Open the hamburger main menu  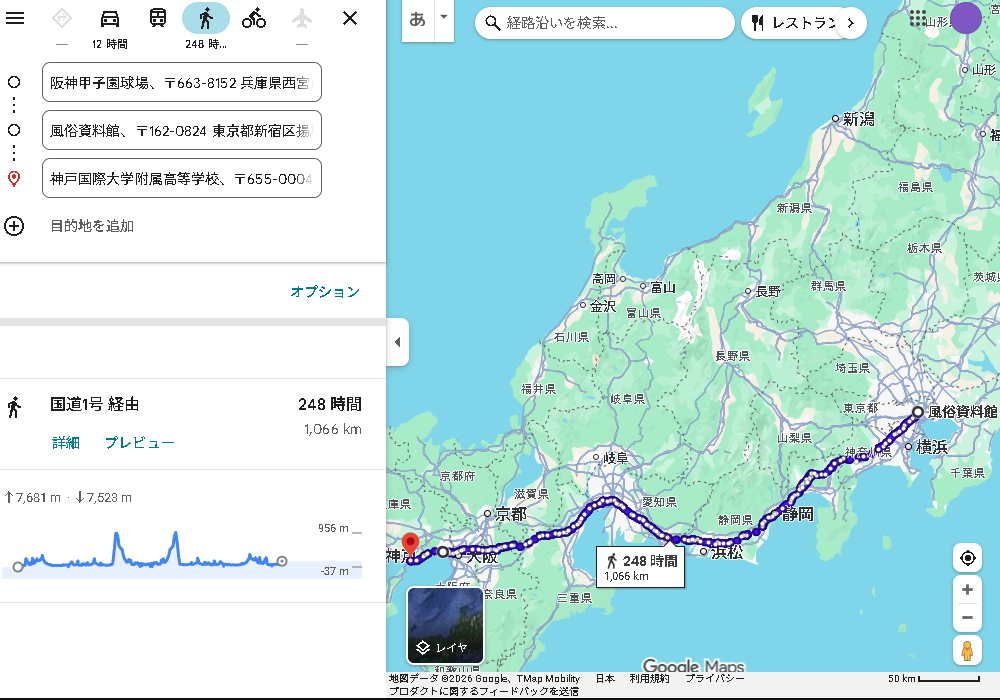tap(15, 18)
